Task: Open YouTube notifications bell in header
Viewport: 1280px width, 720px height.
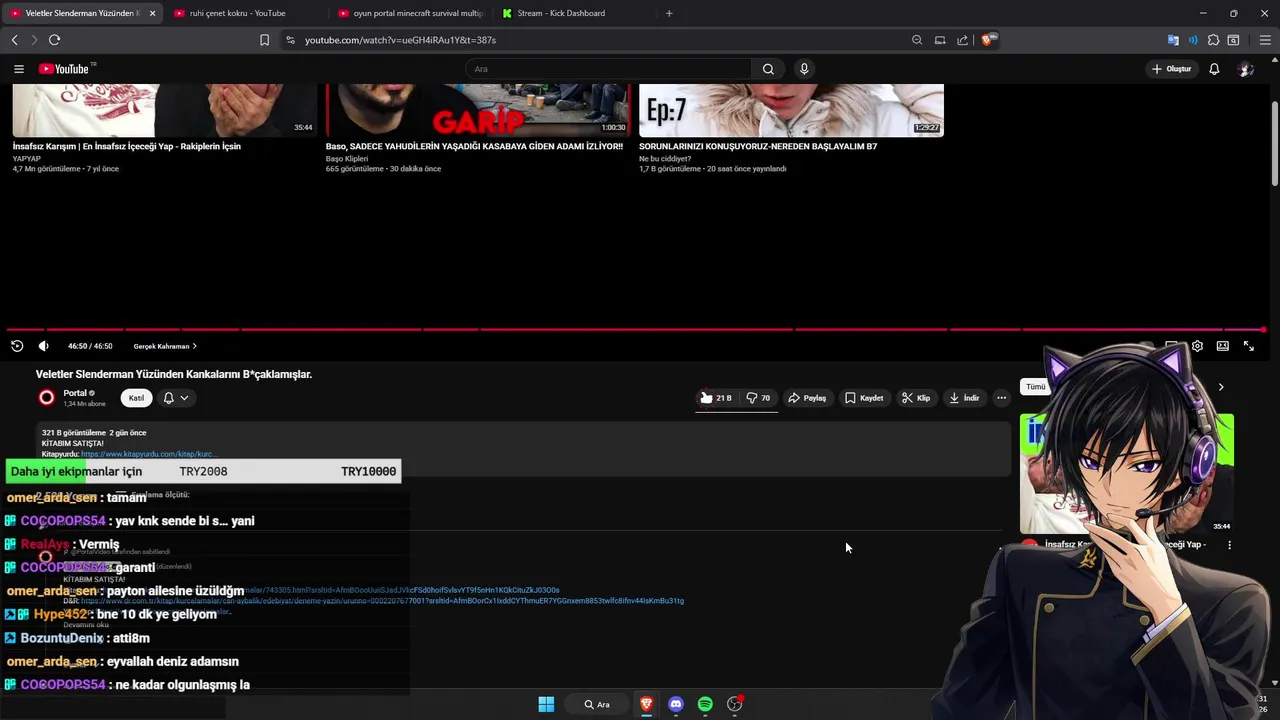Action: (1214, 69)
